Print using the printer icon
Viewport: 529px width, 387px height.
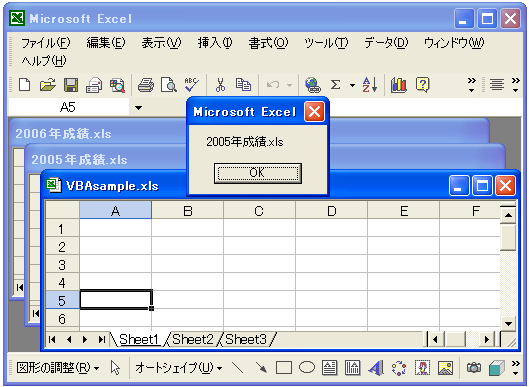[x=146, y=85]
